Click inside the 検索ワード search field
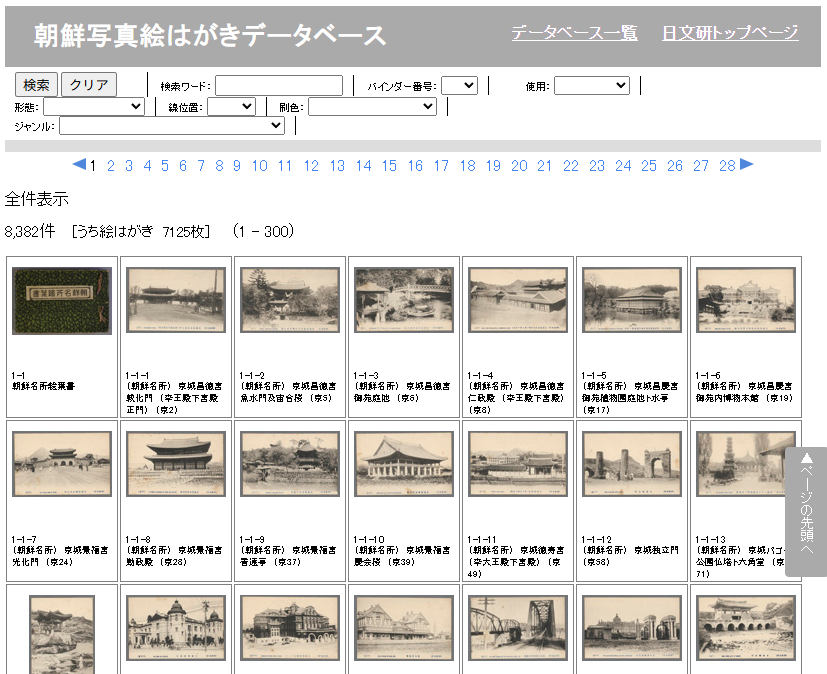Viewport: 827px width, 674px height. click(x=279, y=85)
